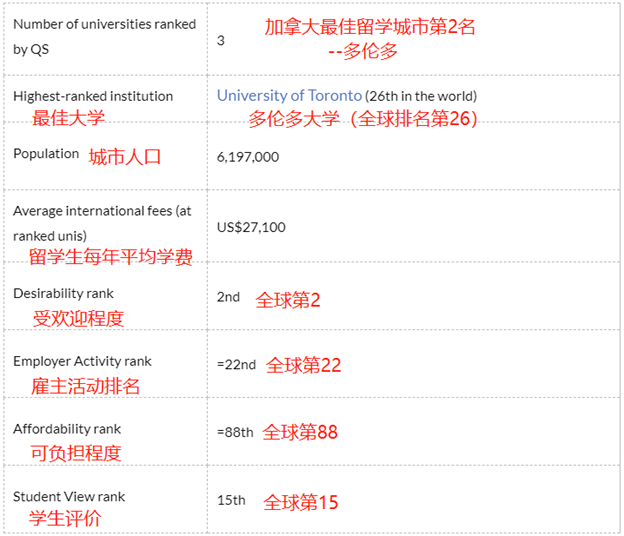Select the 'Affordability rank' label
This screenshot has width=624, height=536.
(67, 429)
